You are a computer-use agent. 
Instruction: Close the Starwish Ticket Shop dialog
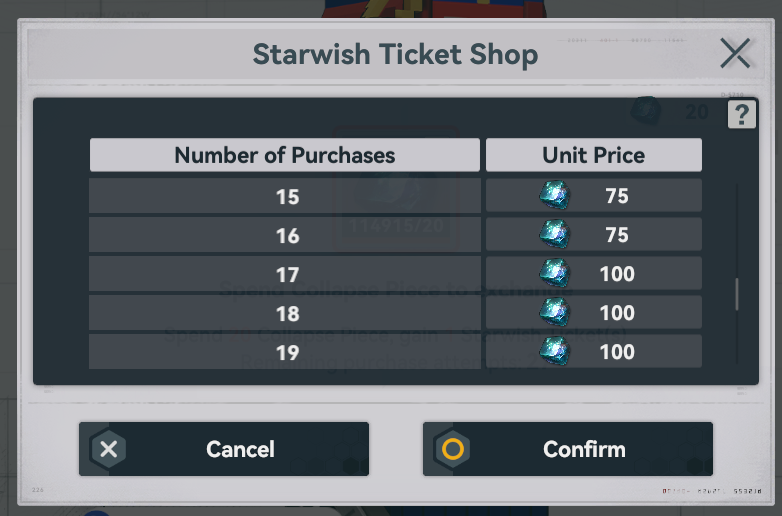735,54
